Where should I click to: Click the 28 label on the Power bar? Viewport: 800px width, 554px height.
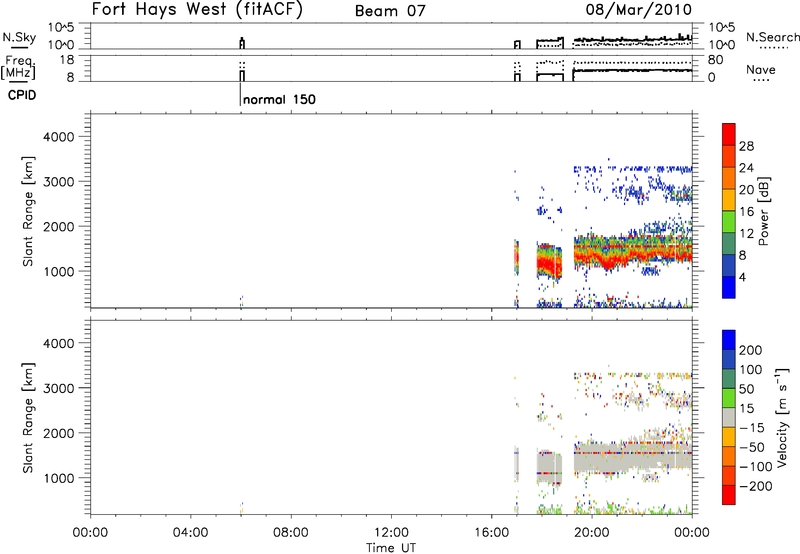(x=746, y=146)
